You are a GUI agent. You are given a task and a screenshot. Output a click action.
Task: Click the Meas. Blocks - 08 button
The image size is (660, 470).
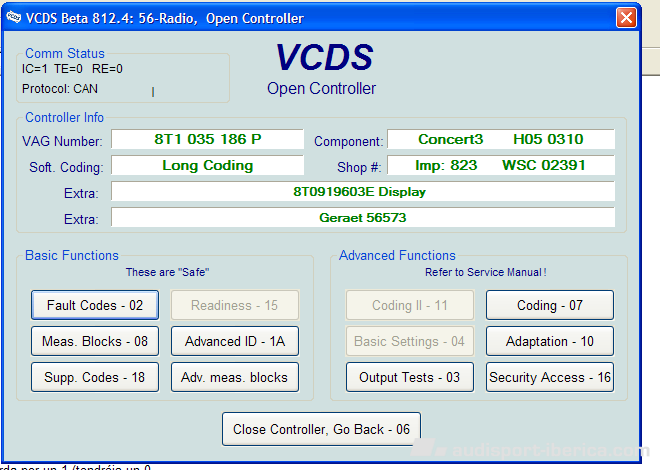pyautogui.click(x=95, y=341)
